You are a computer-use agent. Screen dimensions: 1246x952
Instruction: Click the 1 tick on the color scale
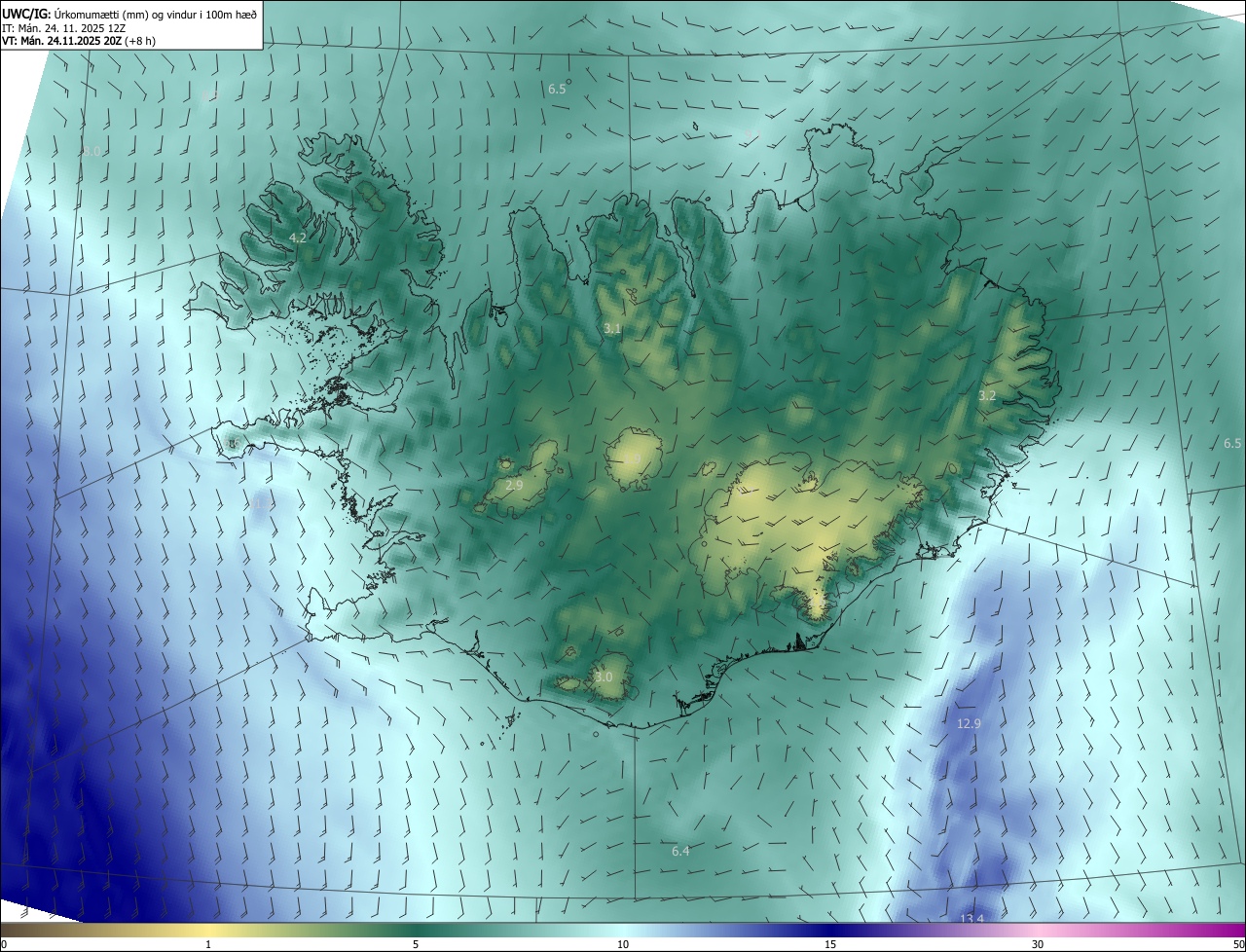(x=208, y=944)
